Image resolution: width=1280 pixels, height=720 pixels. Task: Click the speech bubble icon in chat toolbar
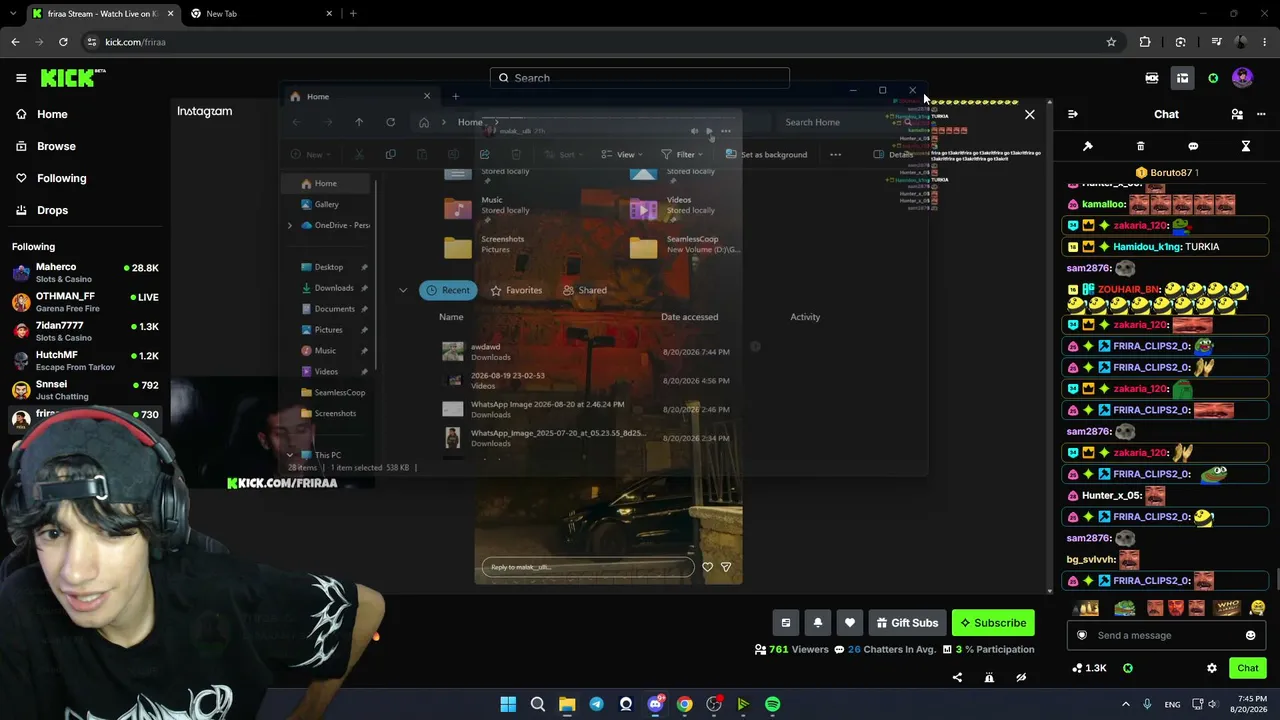[1193, 146]
